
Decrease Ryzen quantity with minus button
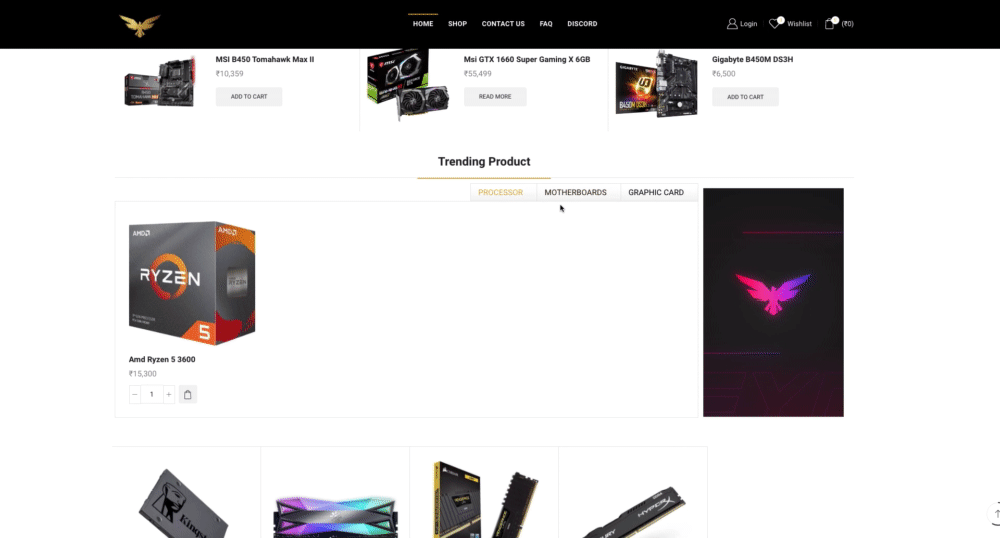135,395
